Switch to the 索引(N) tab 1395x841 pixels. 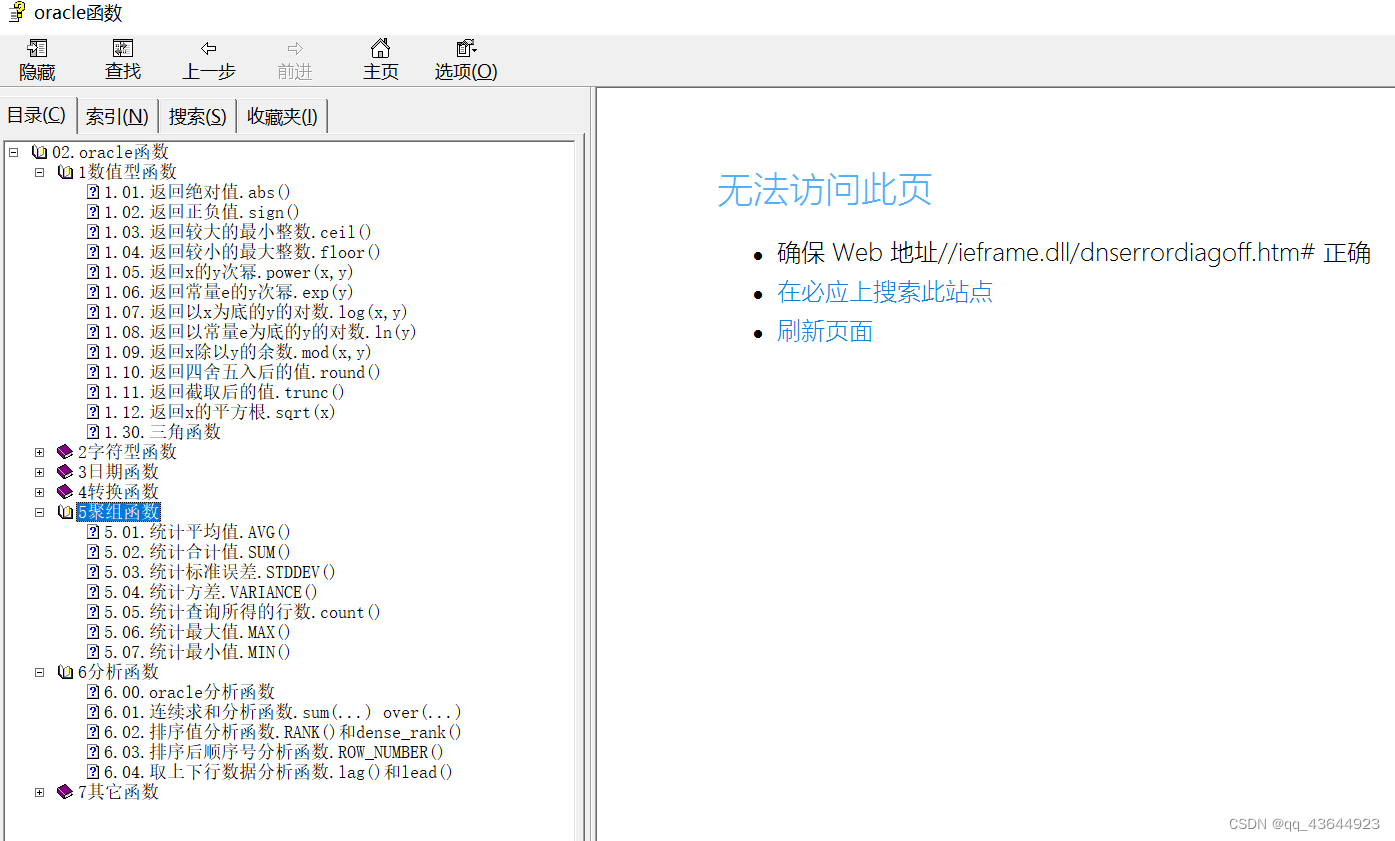117,116
